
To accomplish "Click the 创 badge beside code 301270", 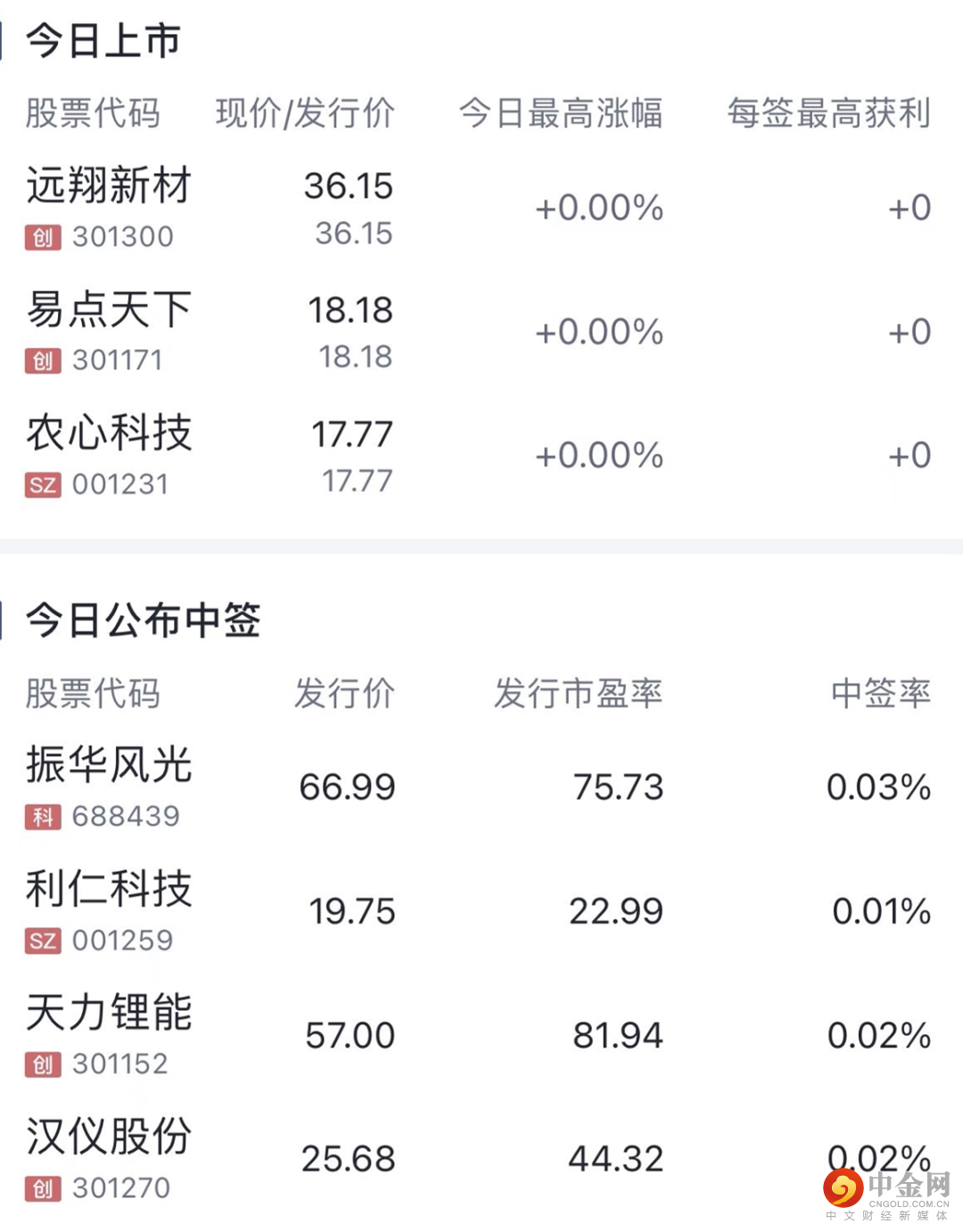I will [43, 1188].
